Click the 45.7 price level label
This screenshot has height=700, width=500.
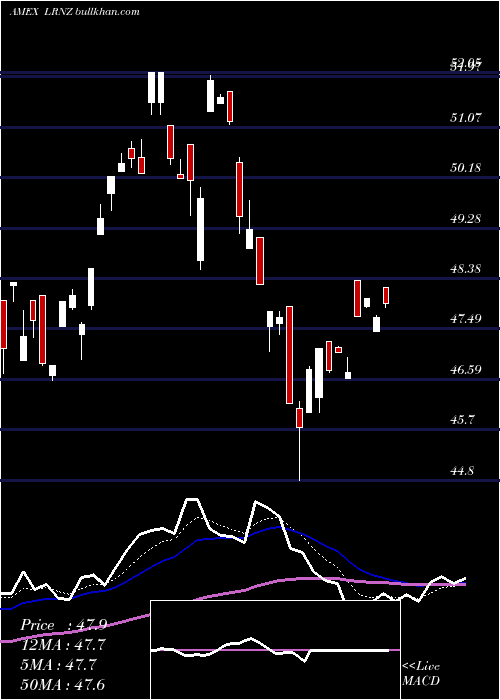click(x=463, y=420)
